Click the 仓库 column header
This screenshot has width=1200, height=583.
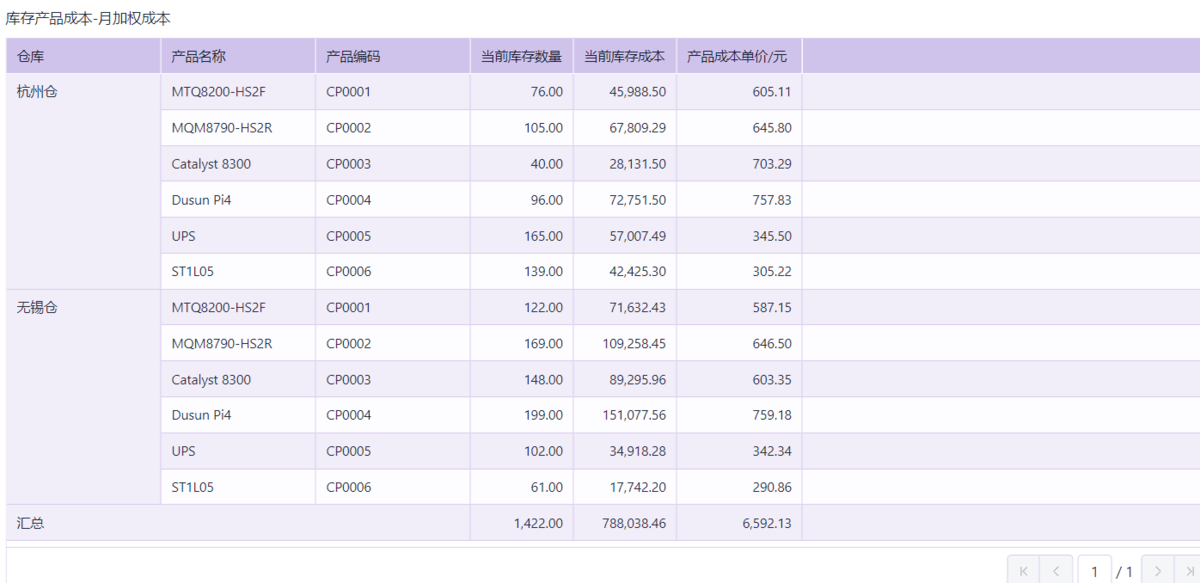coord(31,56)
